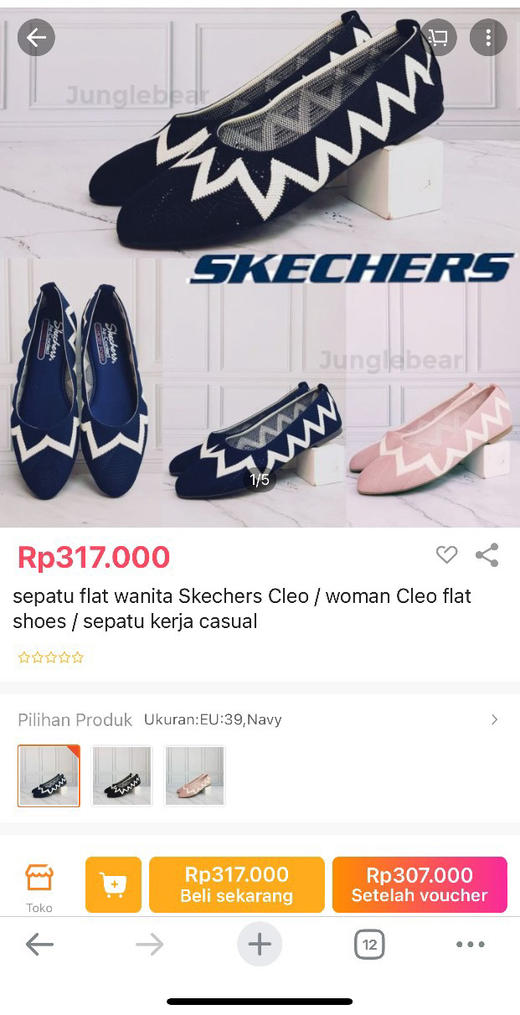Open the Ukuran EU:39, Navy selection

[212, 720]
